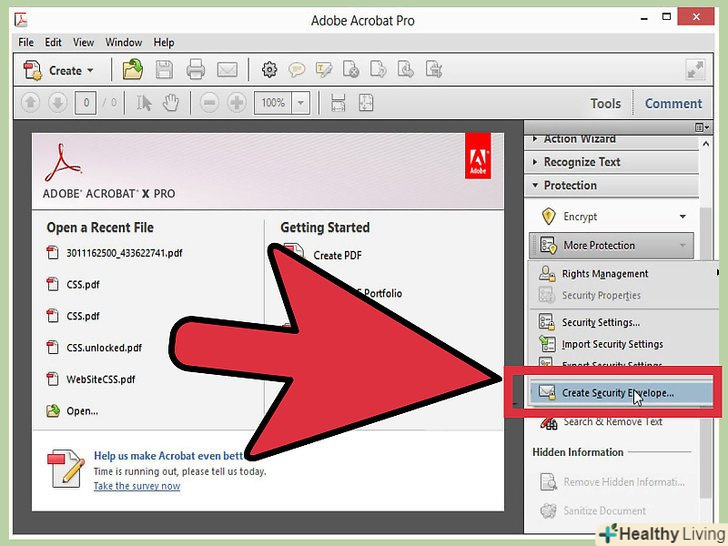The image size is (728, 546).
Task: Open the Window menu
Action: (124, 42)
